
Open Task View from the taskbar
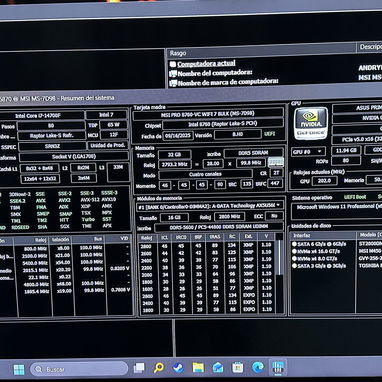click(139, 368)
